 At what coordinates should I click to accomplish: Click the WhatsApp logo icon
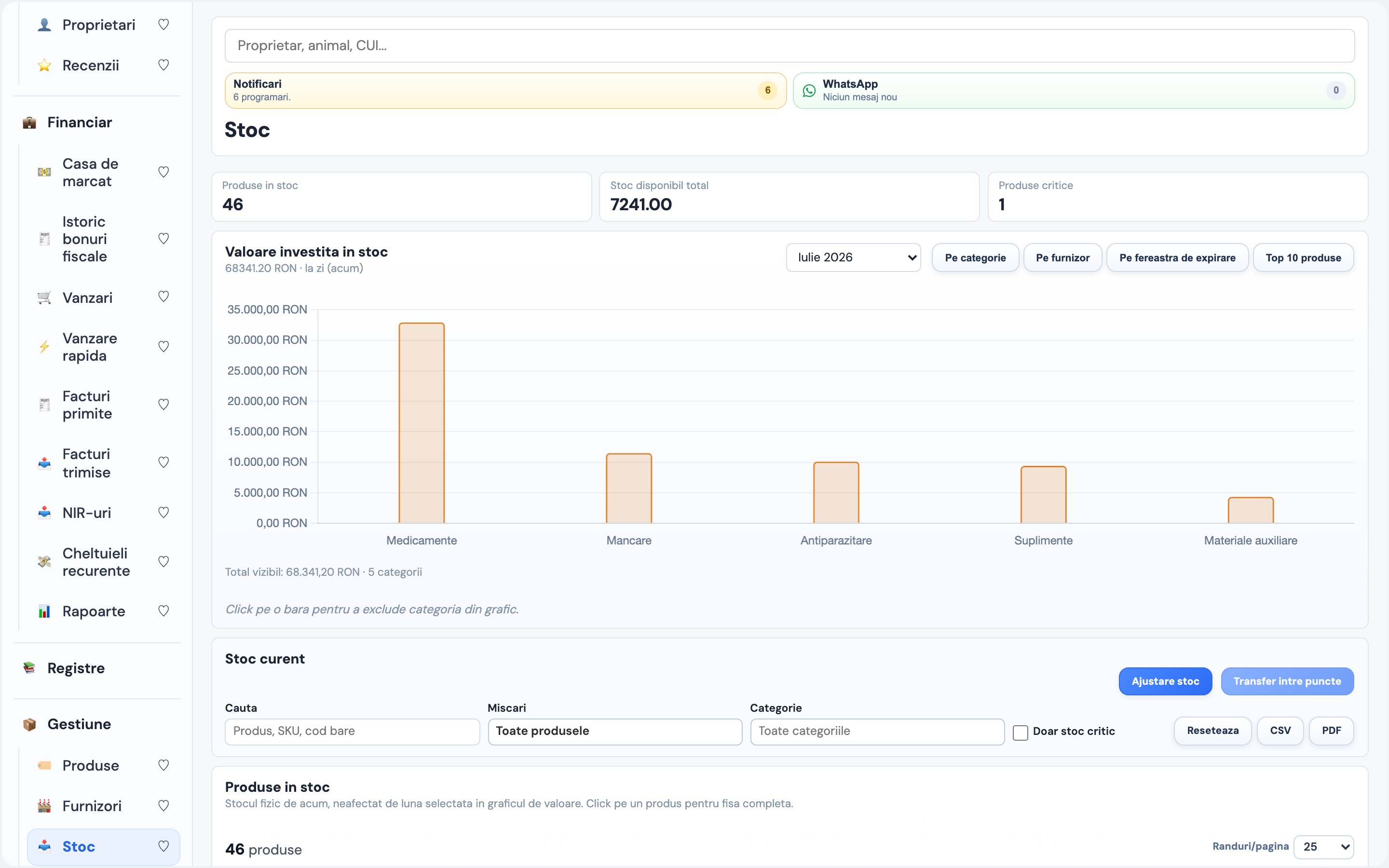point(809,91)
